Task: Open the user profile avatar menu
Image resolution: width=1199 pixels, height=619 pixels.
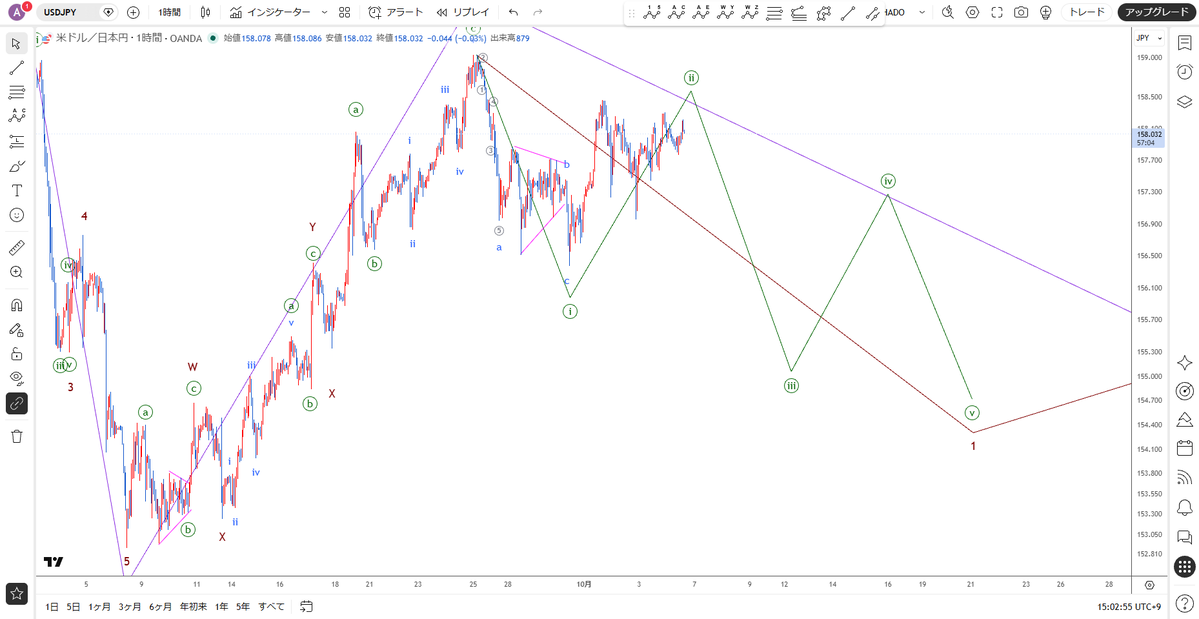Action: [16, 12]
